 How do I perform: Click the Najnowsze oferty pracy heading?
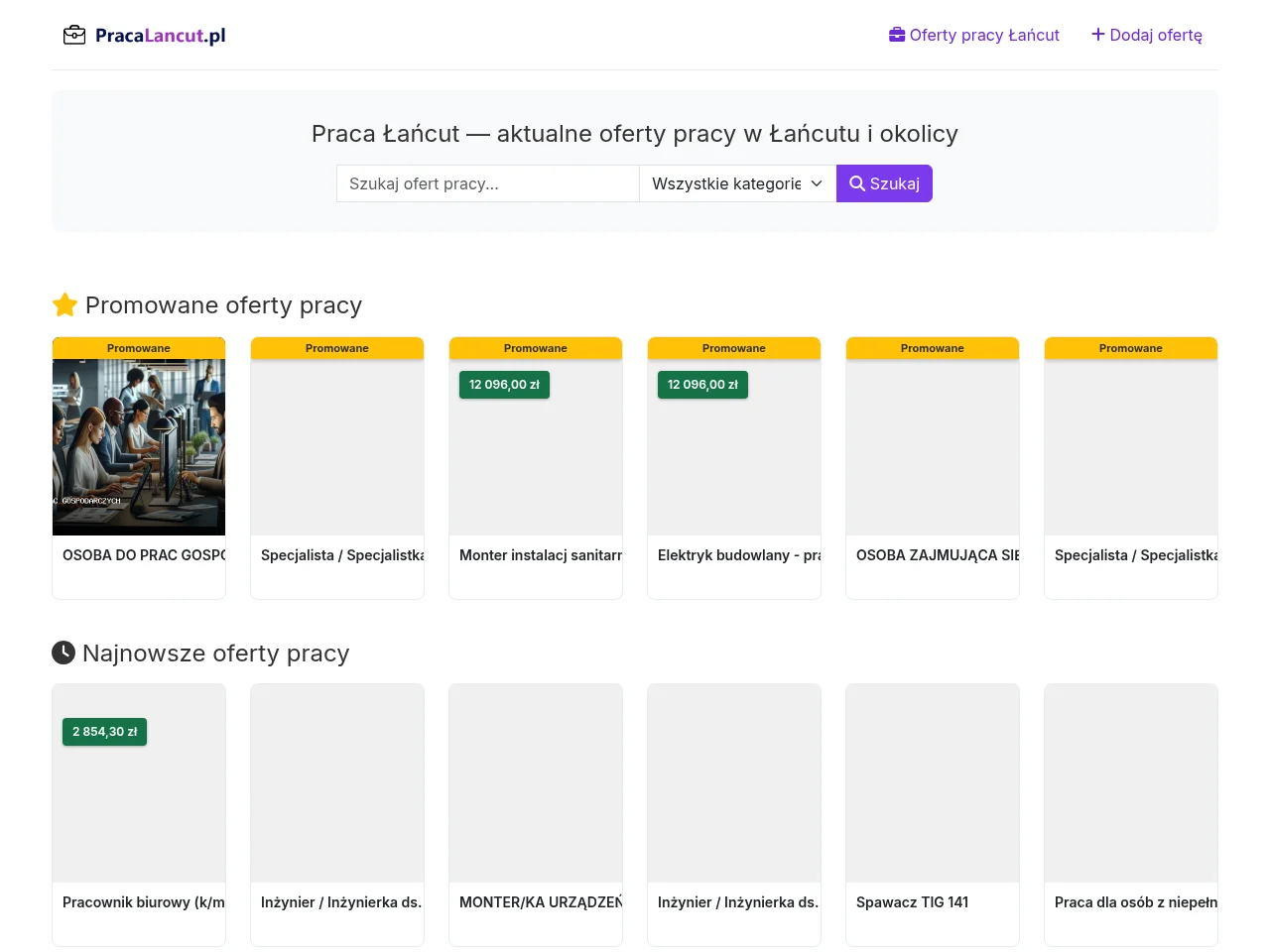[x=216, y=653]
